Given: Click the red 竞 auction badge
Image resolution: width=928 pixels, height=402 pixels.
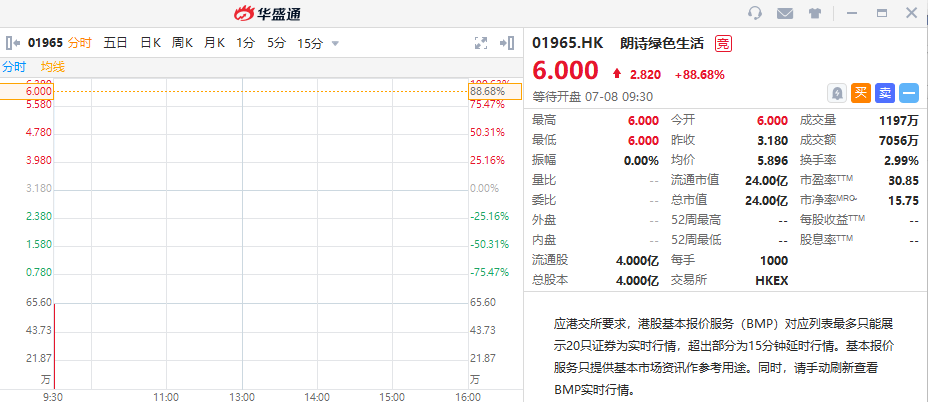Looking at the screenshot, I should click(x=723, y=43).
